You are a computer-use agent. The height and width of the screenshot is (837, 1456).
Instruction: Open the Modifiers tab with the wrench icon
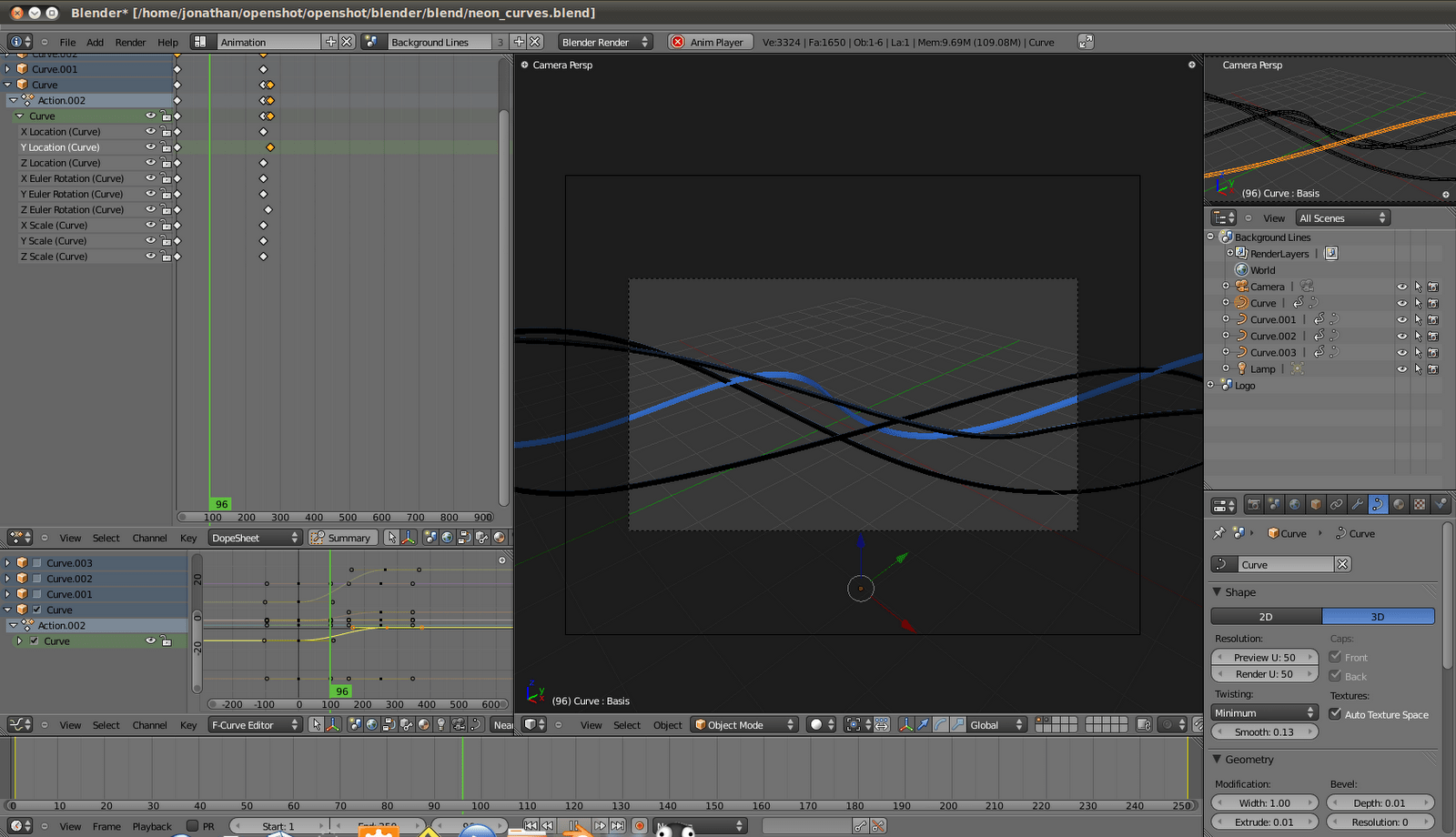(x=1357, y=504)
